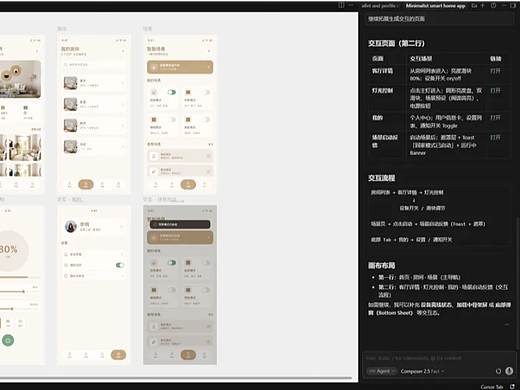The height and width of the screenshot is (390, 520).
Task: Toggle the sidebar layout icon in top bar
Action: pos(341,5)
